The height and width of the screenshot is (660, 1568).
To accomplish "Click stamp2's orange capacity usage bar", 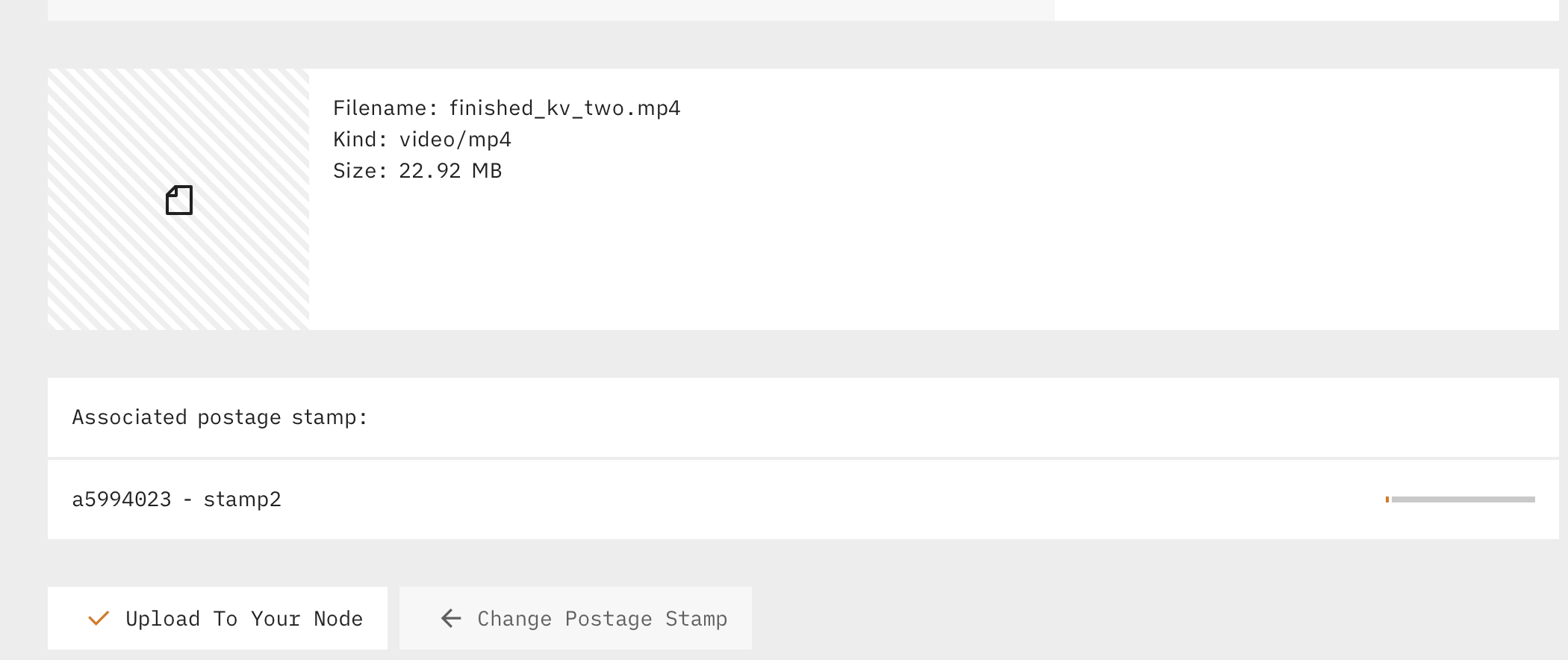I will [1387, 499].
